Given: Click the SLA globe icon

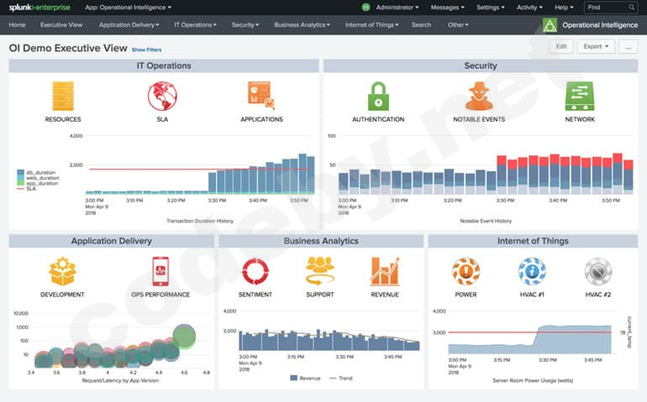Looking at the screenshot, I should 163,96.
